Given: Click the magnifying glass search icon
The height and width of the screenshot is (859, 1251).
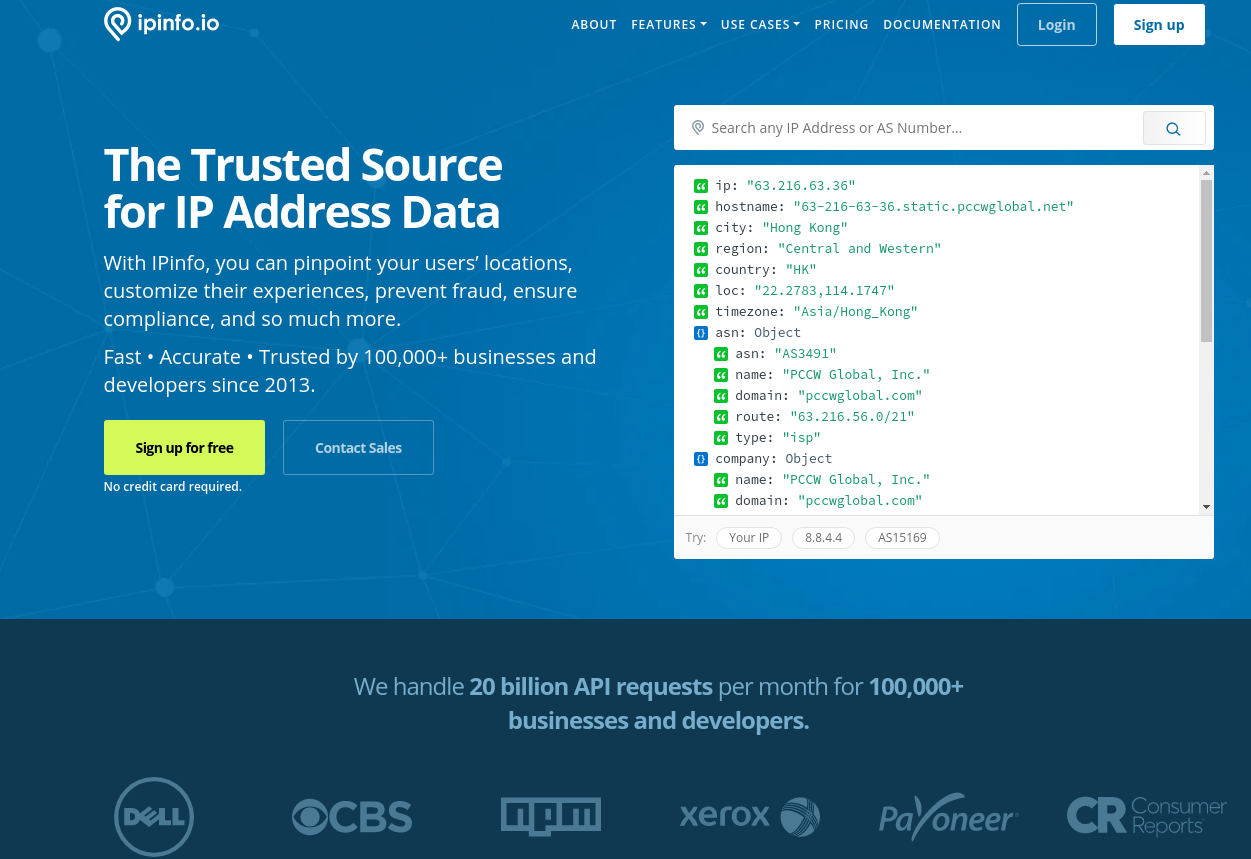Looking at the screenshot, I should (x=1172, y=128).
